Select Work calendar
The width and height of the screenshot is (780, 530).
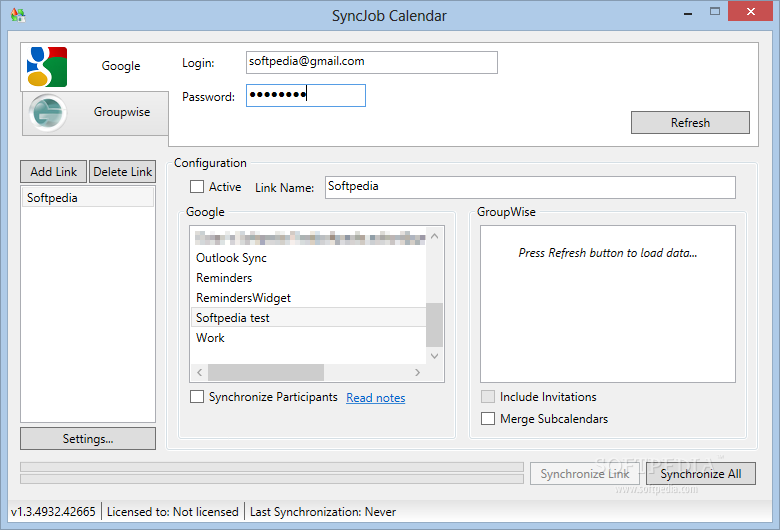pyautogui.click(x=309, y=337)
